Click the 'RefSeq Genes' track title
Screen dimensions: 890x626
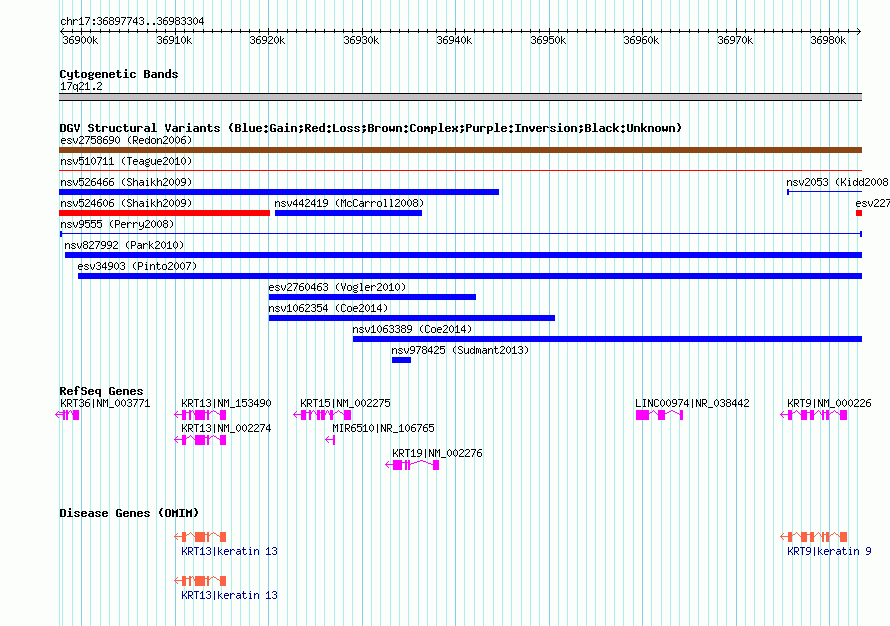[101, 391]
